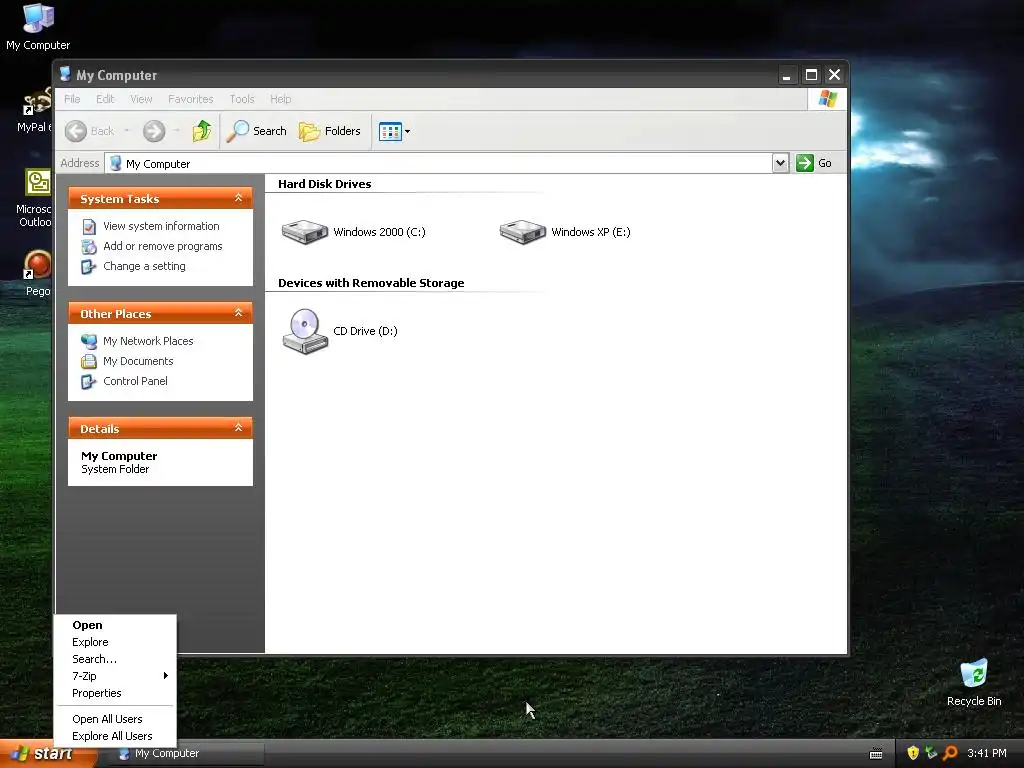Select the CD Drive (D:) icon
1024x768 pixels.
305,331
